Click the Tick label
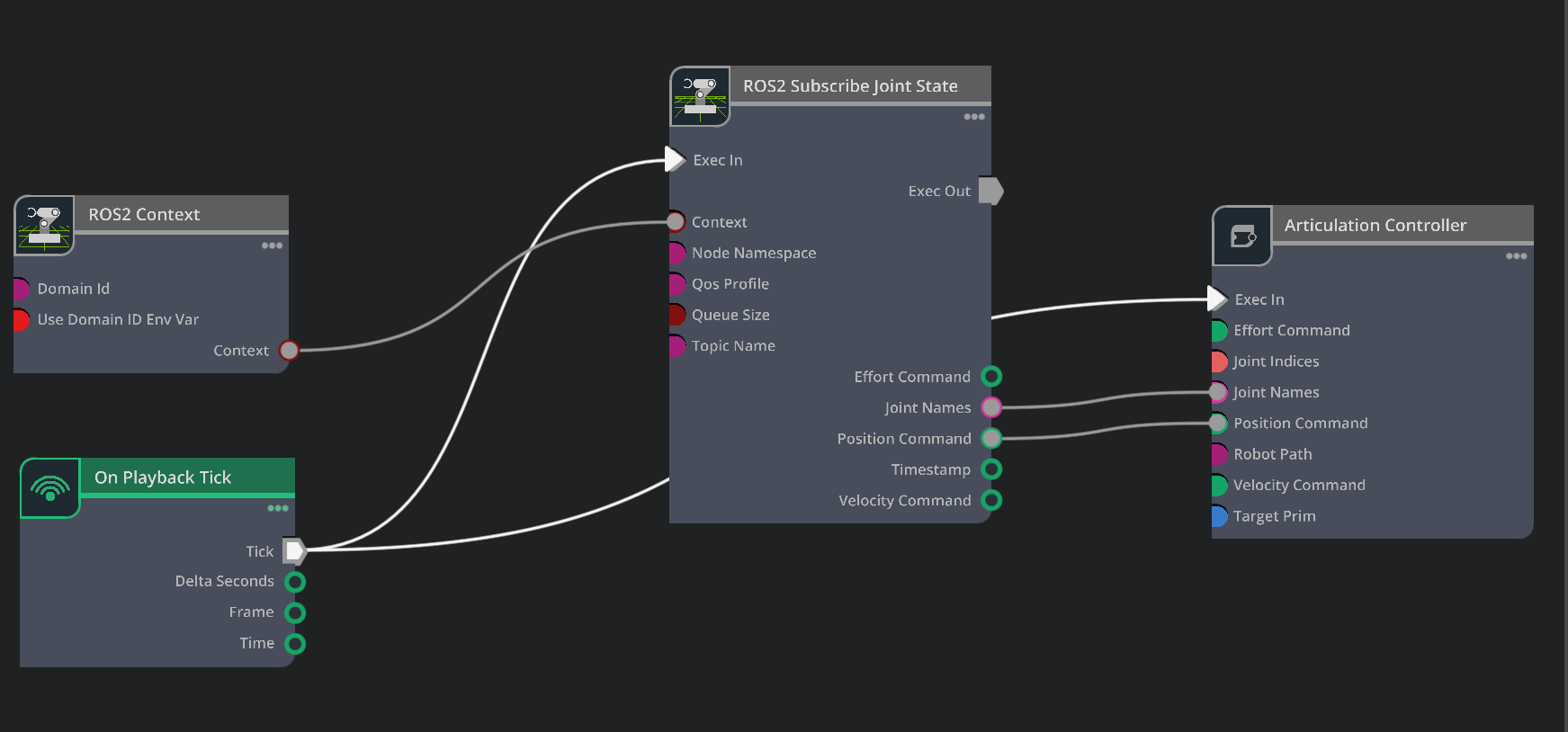The height and width of the screenshot is (732, 1568). pyautogui.click(x=260, y=551)
